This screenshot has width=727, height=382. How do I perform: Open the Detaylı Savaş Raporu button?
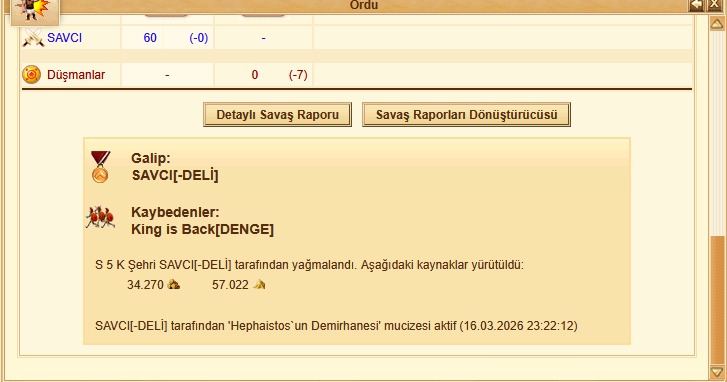pyautogui.click(x=277, y=115)
